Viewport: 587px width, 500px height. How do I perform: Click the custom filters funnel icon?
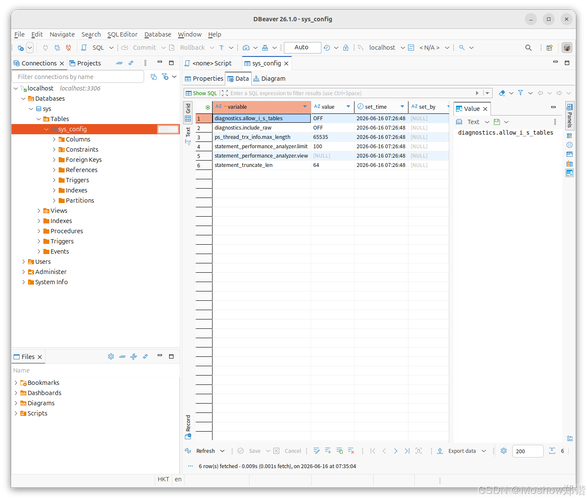(x=520, y=93)
